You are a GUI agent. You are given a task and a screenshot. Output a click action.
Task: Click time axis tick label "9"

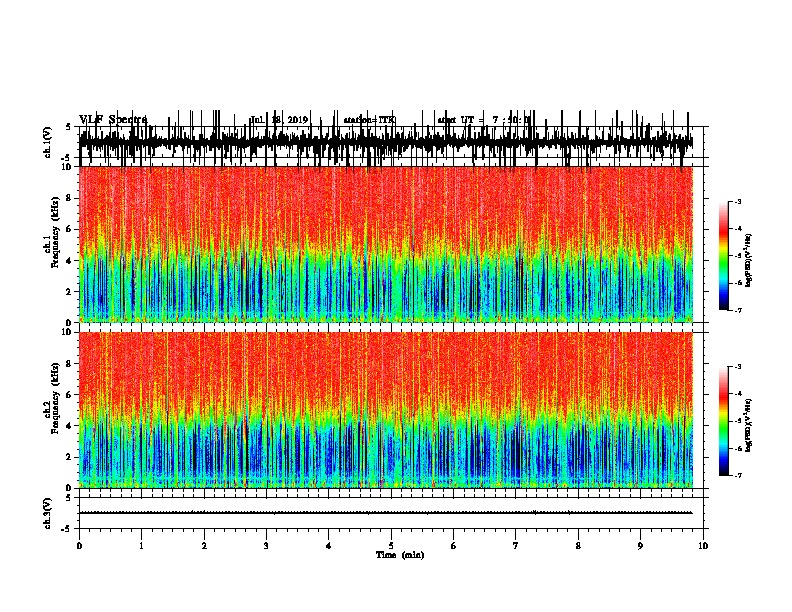tap(640, 546)
